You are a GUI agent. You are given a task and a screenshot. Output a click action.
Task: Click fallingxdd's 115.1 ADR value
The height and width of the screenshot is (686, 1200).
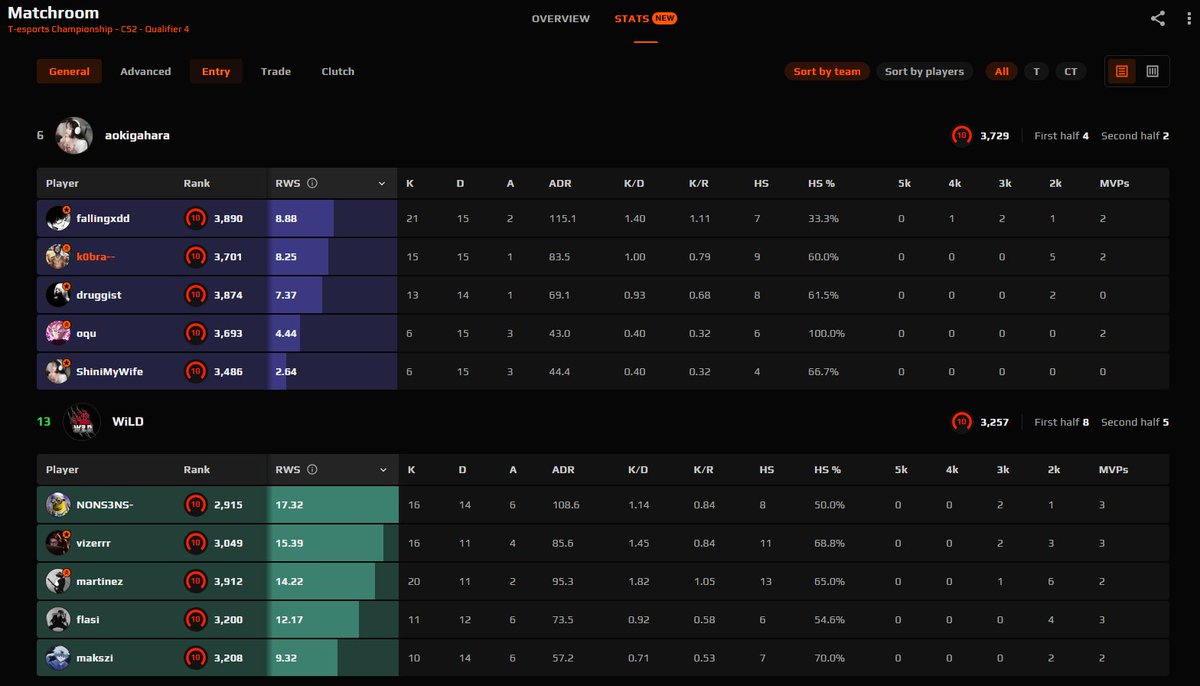[562, 219]
